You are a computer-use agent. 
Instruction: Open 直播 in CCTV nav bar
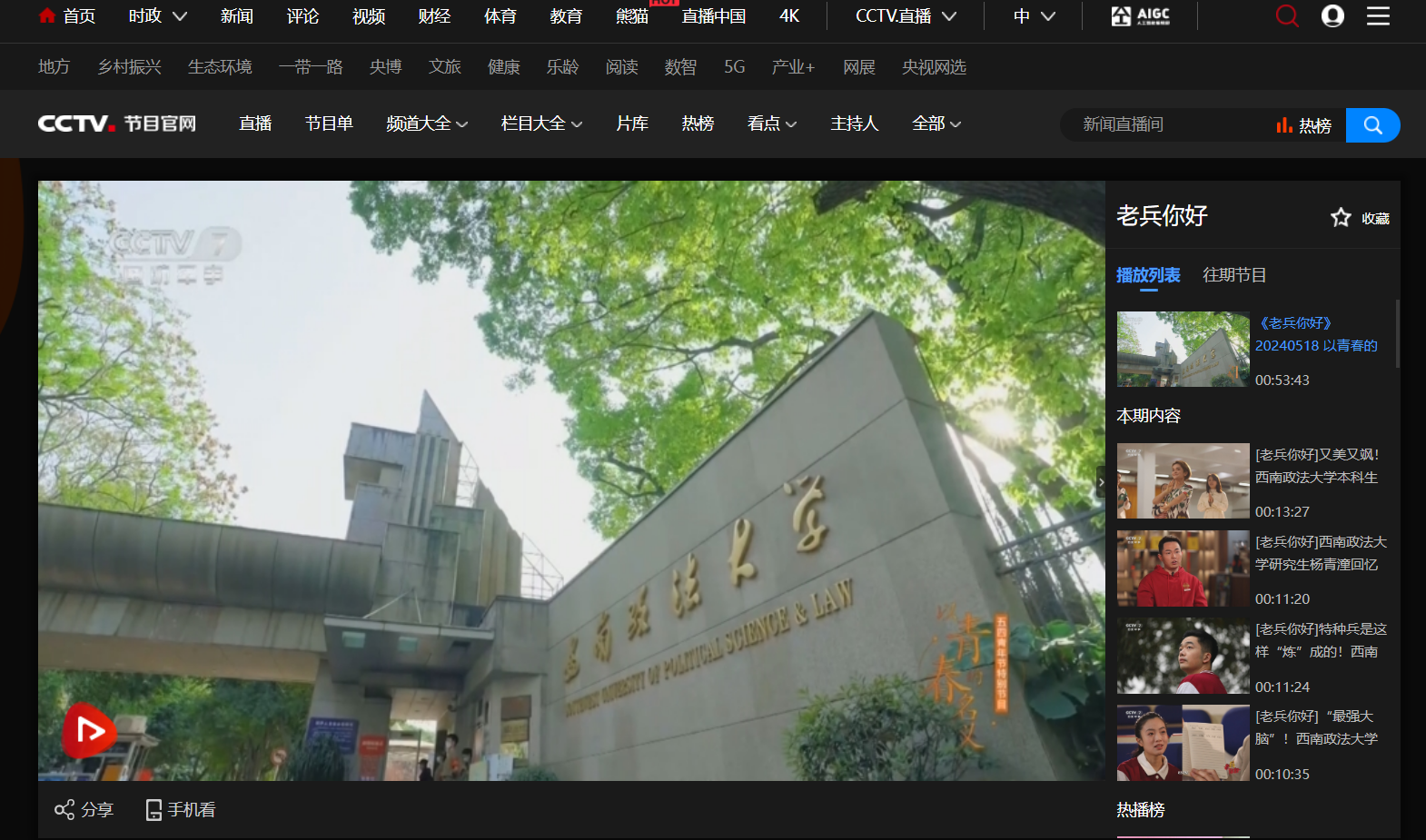tap(255, 124)
